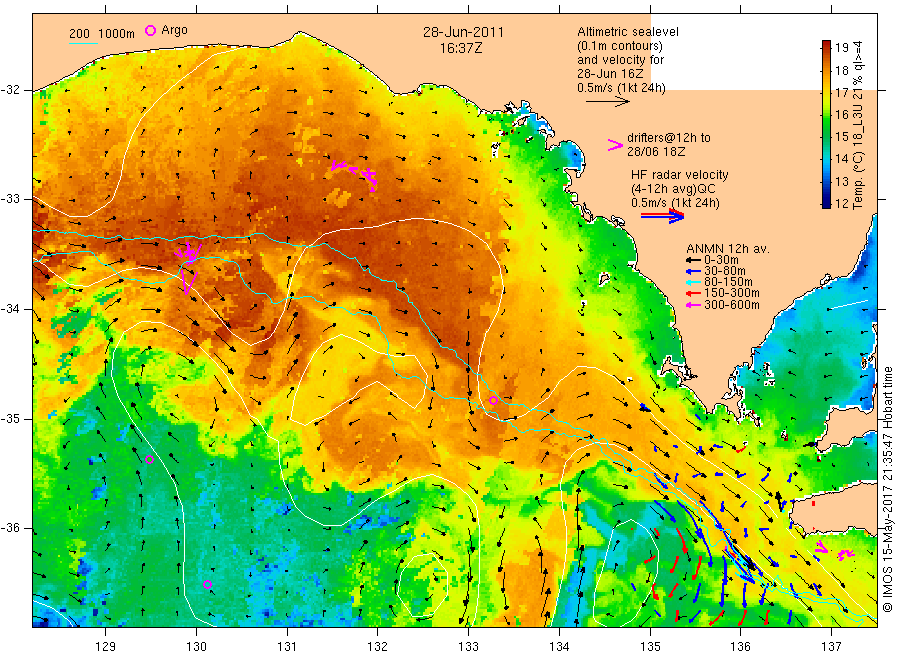Click the -32 latitude axis label

point(10,90)
